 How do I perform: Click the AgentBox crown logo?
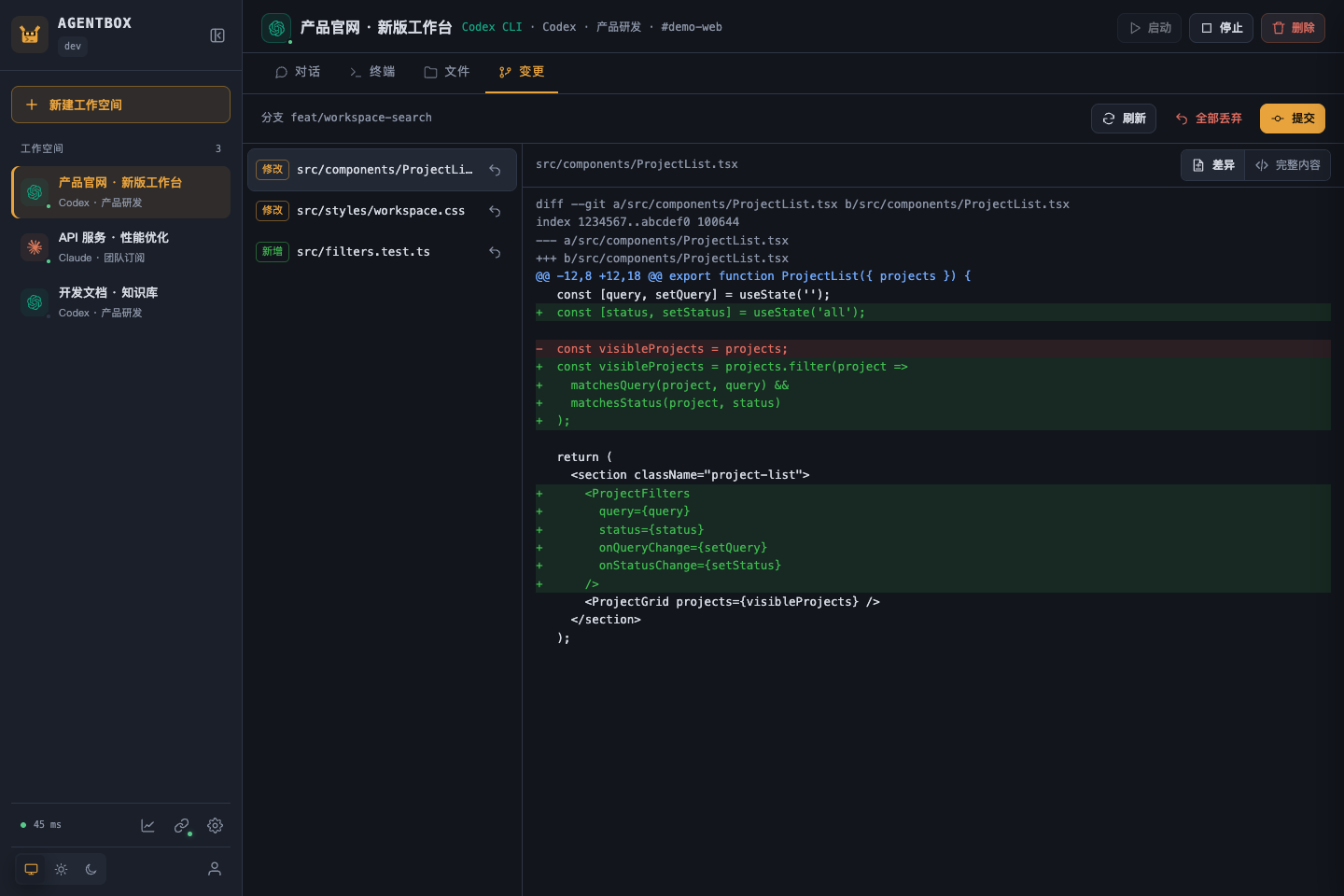pyautogui.click(x=30, y=35)
